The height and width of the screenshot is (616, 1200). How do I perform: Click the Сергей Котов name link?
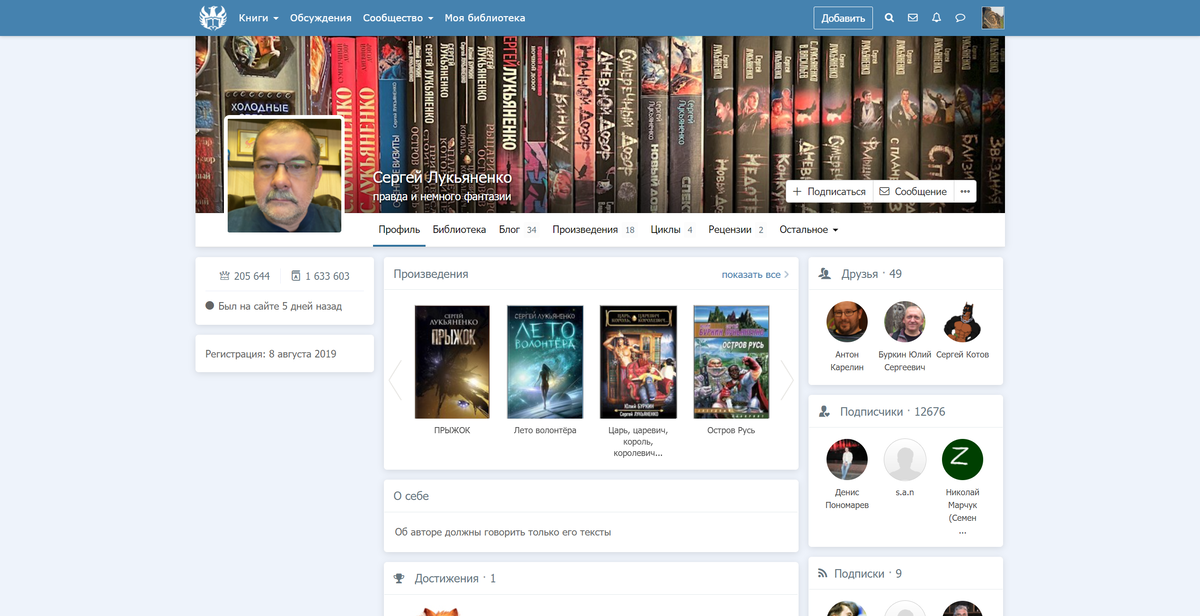pos(963,355)
